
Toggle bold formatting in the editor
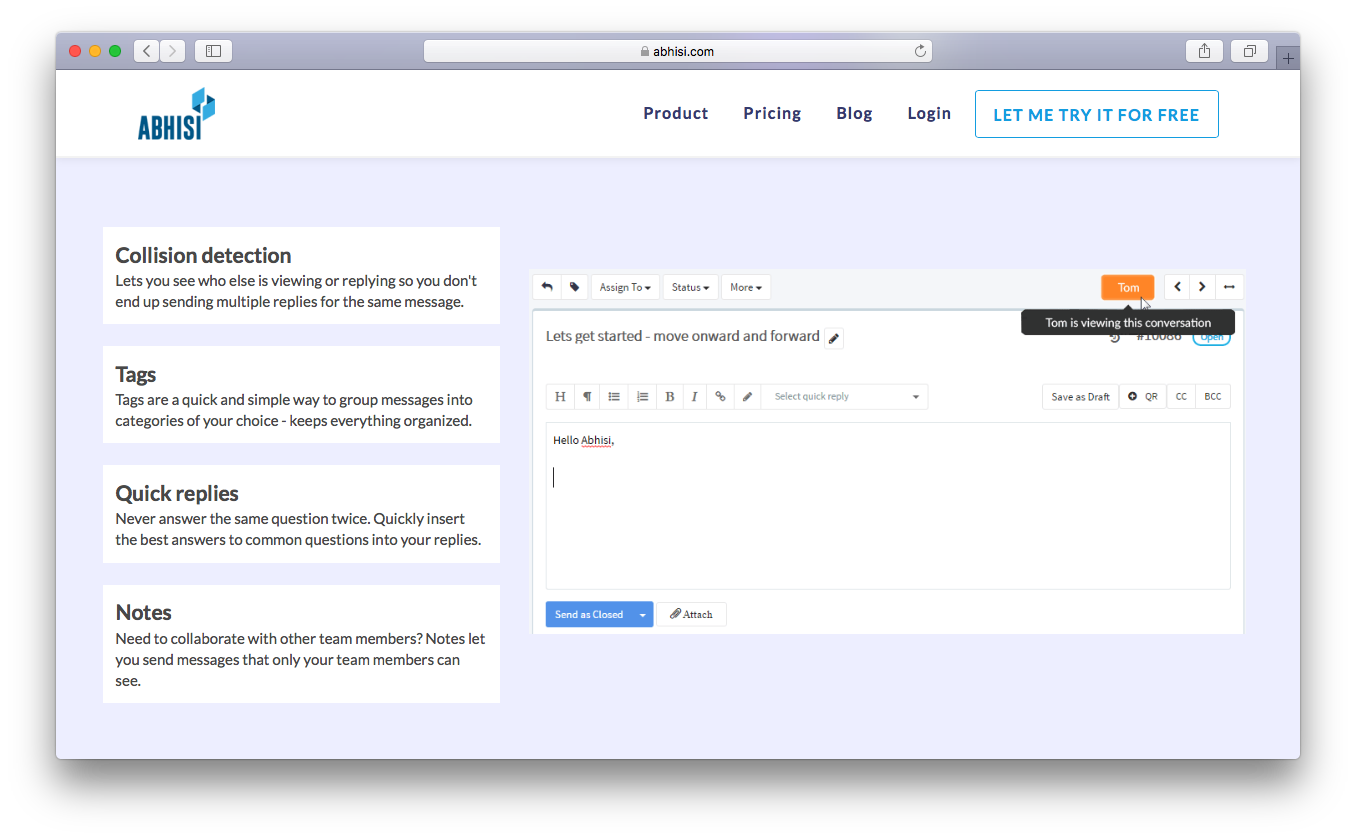(x=669, y=397)
